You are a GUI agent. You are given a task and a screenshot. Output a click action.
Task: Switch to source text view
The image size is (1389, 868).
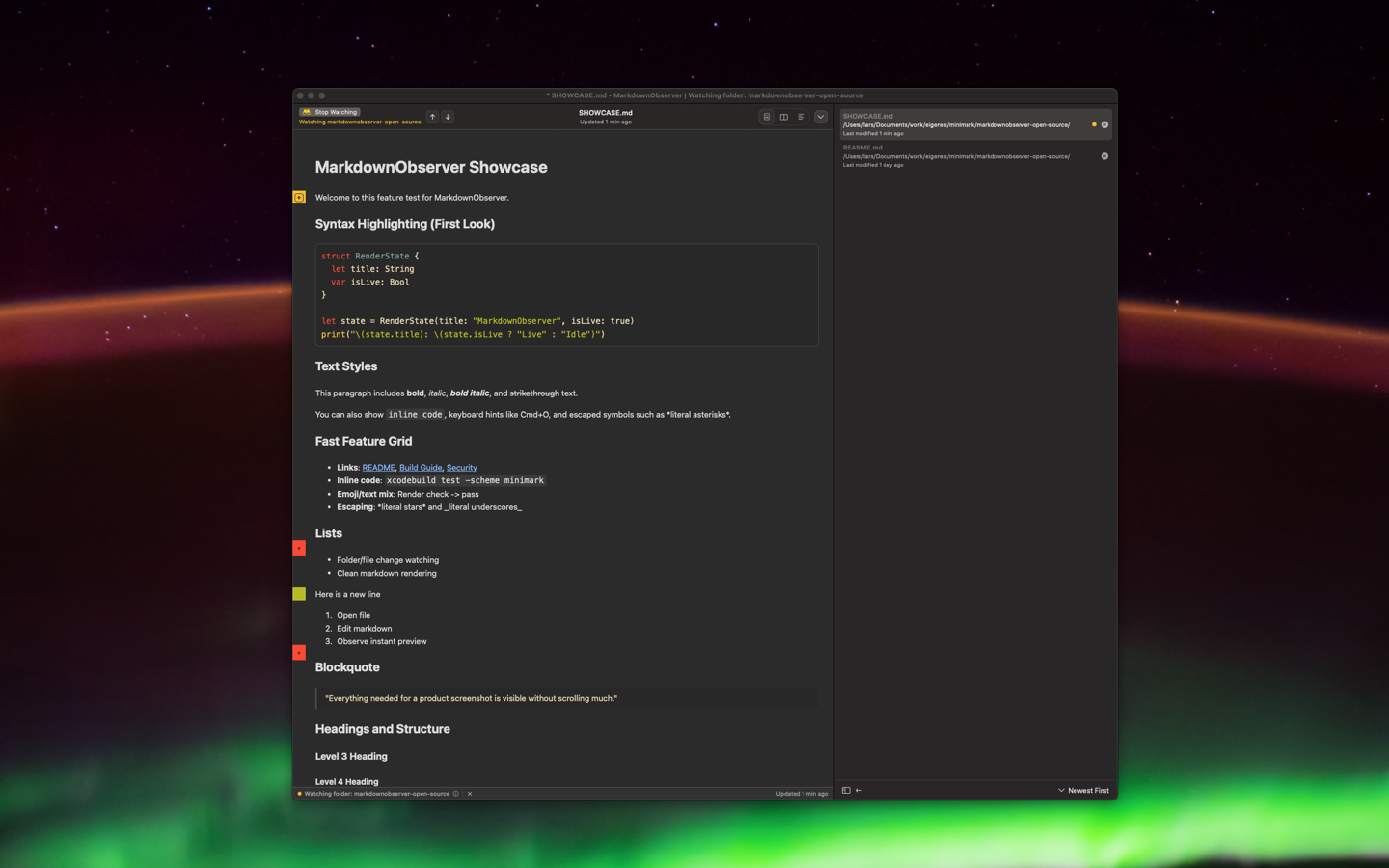click(802, 117)
